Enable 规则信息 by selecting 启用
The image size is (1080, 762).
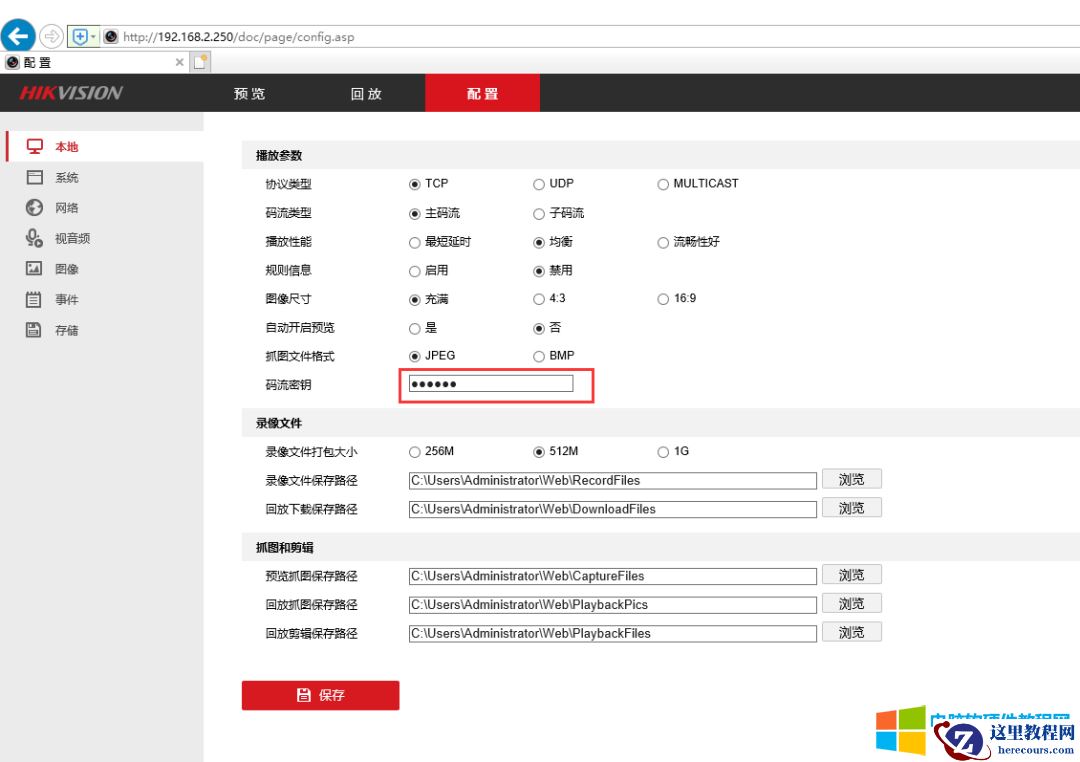point(414,270)
